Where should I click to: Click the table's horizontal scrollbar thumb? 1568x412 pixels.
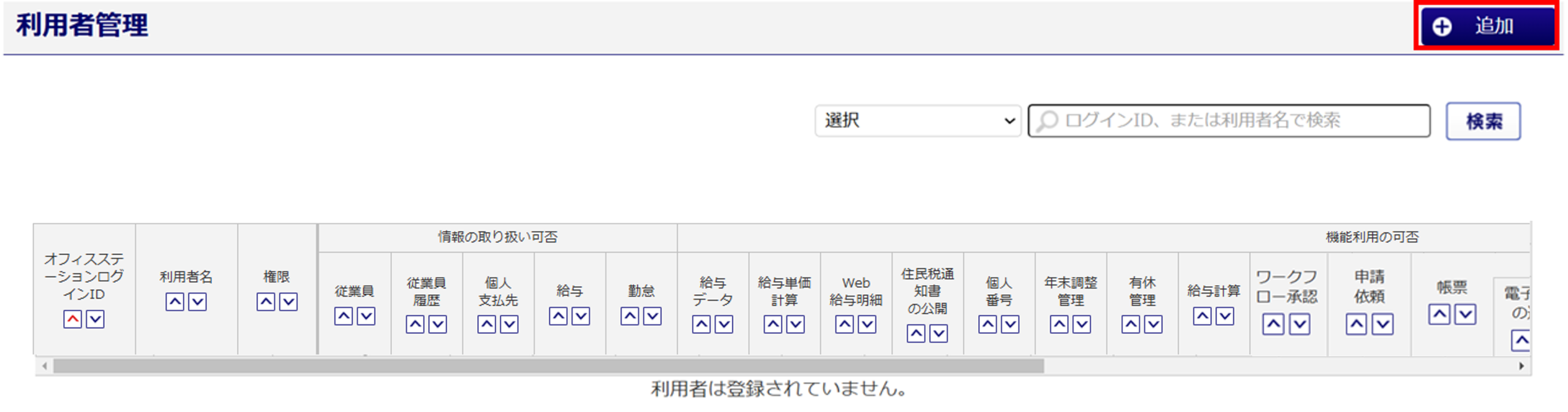pyautogui.click(x=548, y=366)
